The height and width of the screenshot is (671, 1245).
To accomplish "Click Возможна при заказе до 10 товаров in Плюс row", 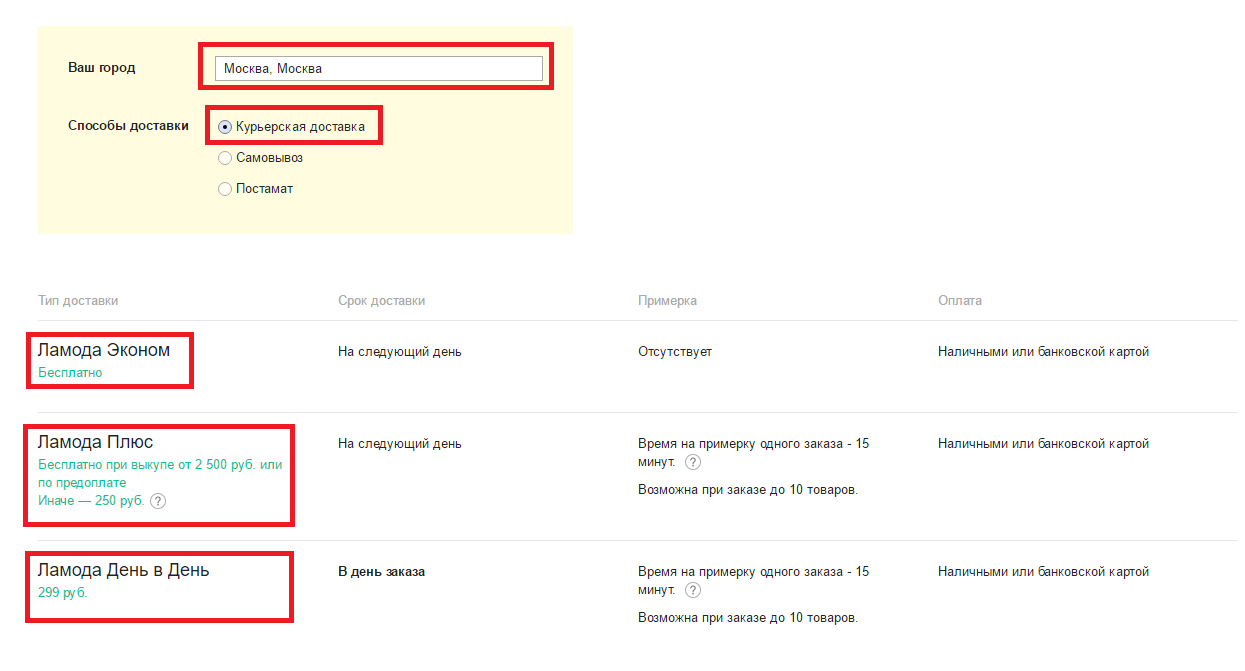I will point(748,490).
